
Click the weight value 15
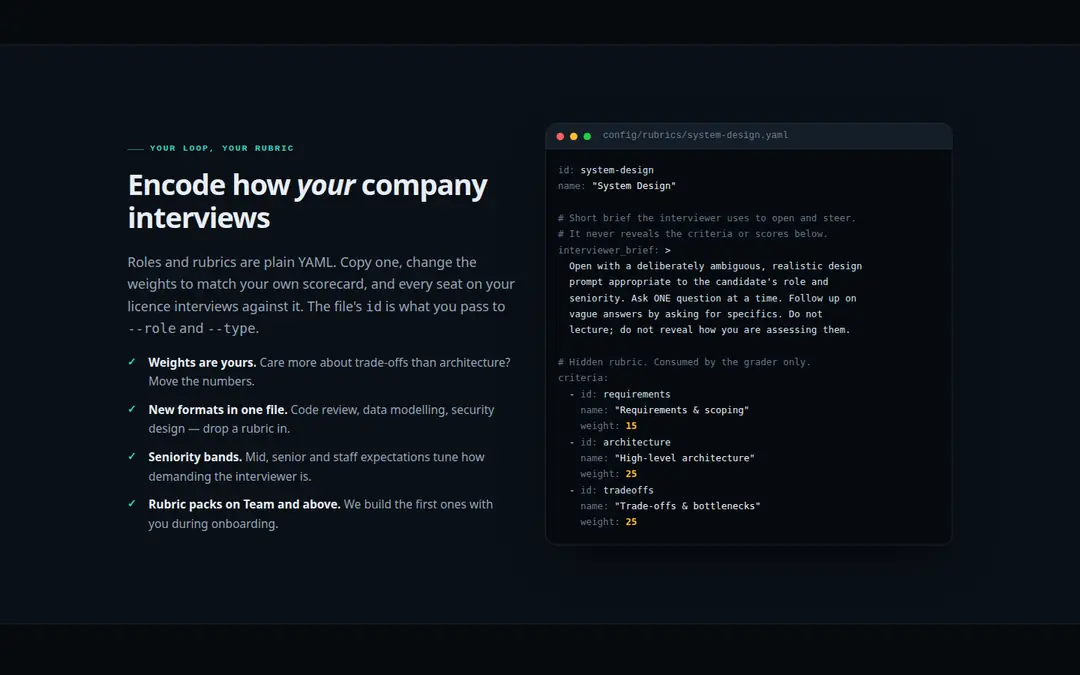tap(631, 426)
